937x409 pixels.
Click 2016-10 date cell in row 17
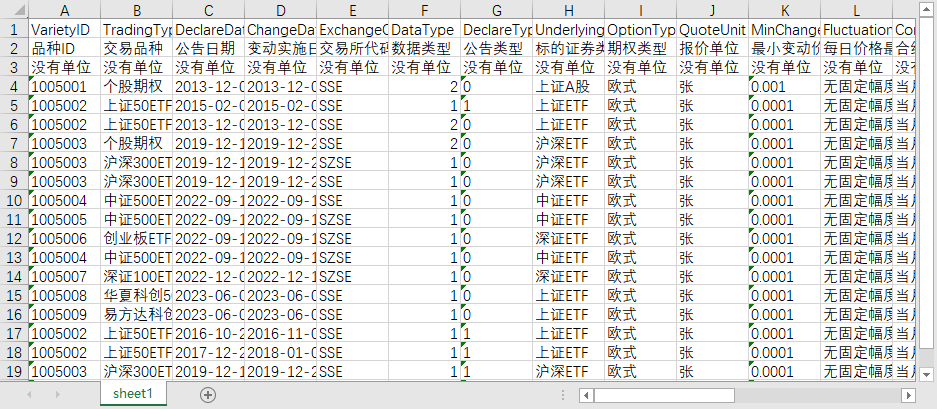tap(209, 333)
